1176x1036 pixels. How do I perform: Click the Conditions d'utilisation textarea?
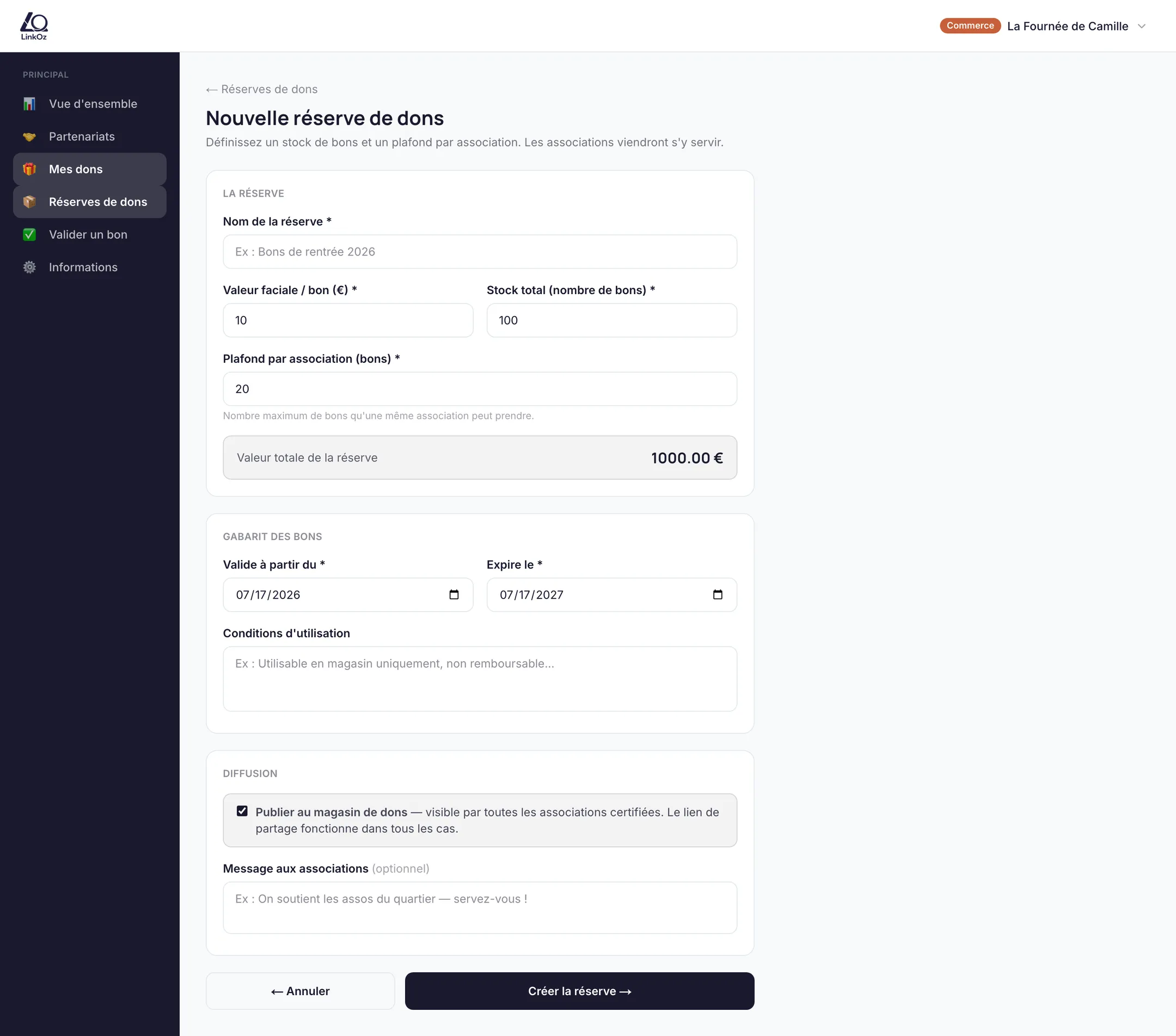[480, 679]
